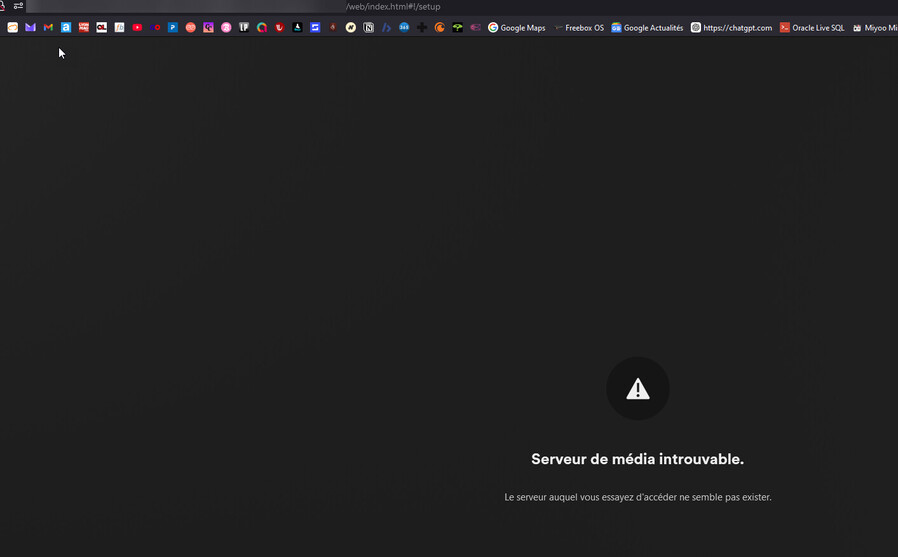Image resolution: width=898 pixels, height=557 pixels.
Task: Open the Gmail bookmark icon
Action: 48,27
